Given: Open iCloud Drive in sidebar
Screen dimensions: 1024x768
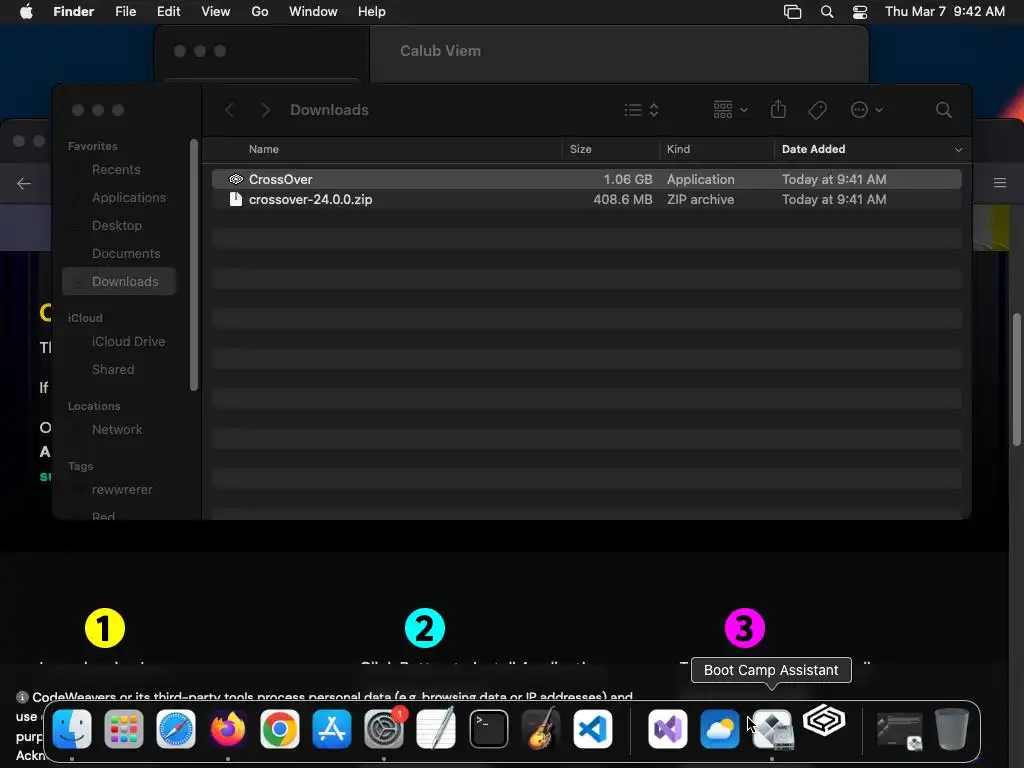Looking at the screenshot, I should [x=128, y=342].
